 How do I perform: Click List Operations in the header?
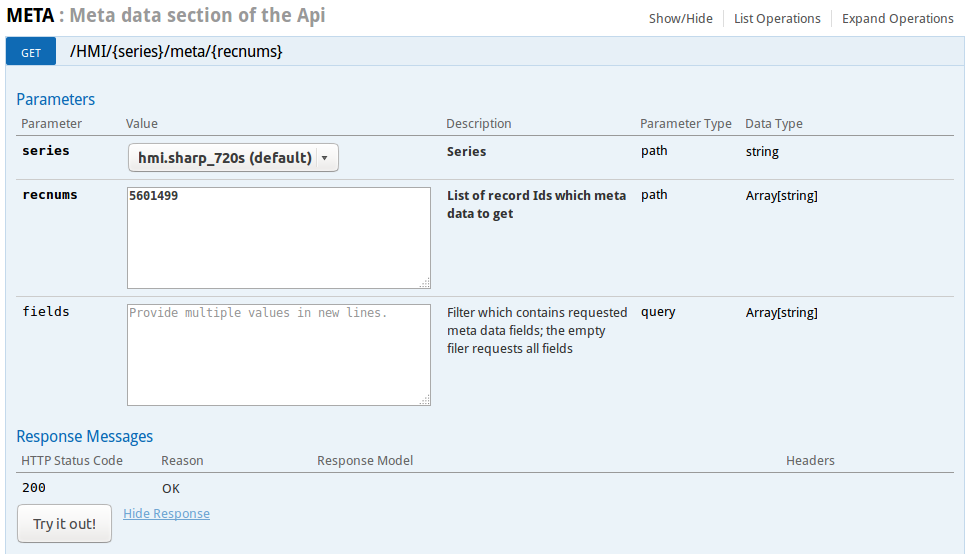777,18
